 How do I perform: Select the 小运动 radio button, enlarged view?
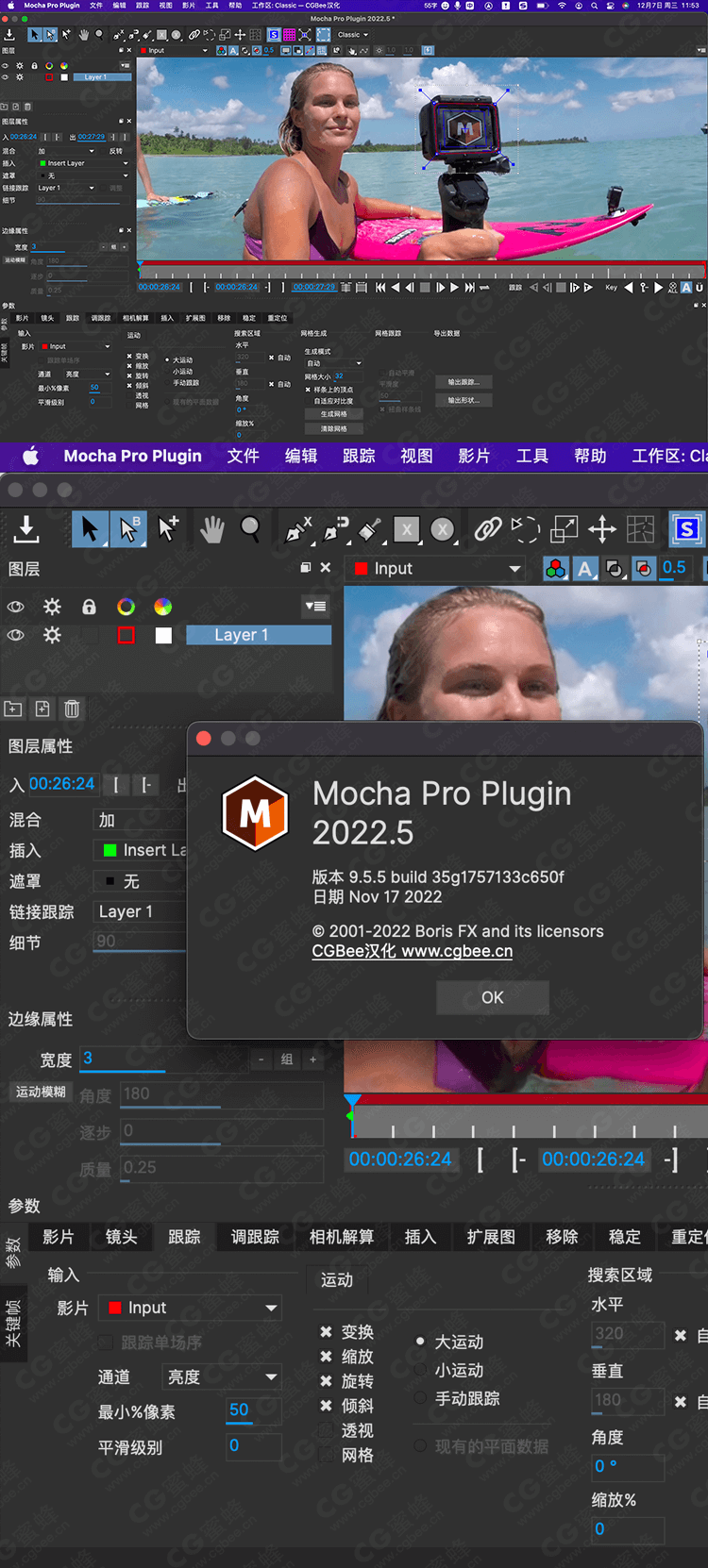pos(420,1370)
